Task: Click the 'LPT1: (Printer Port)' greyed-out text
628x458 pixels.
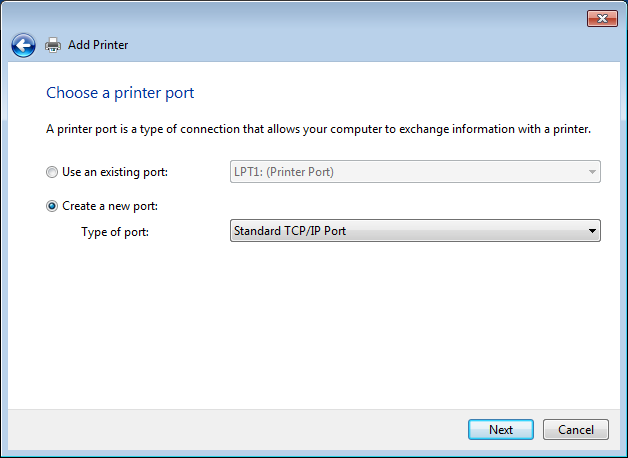Action: pyautogui.click(x=284, y=172)
